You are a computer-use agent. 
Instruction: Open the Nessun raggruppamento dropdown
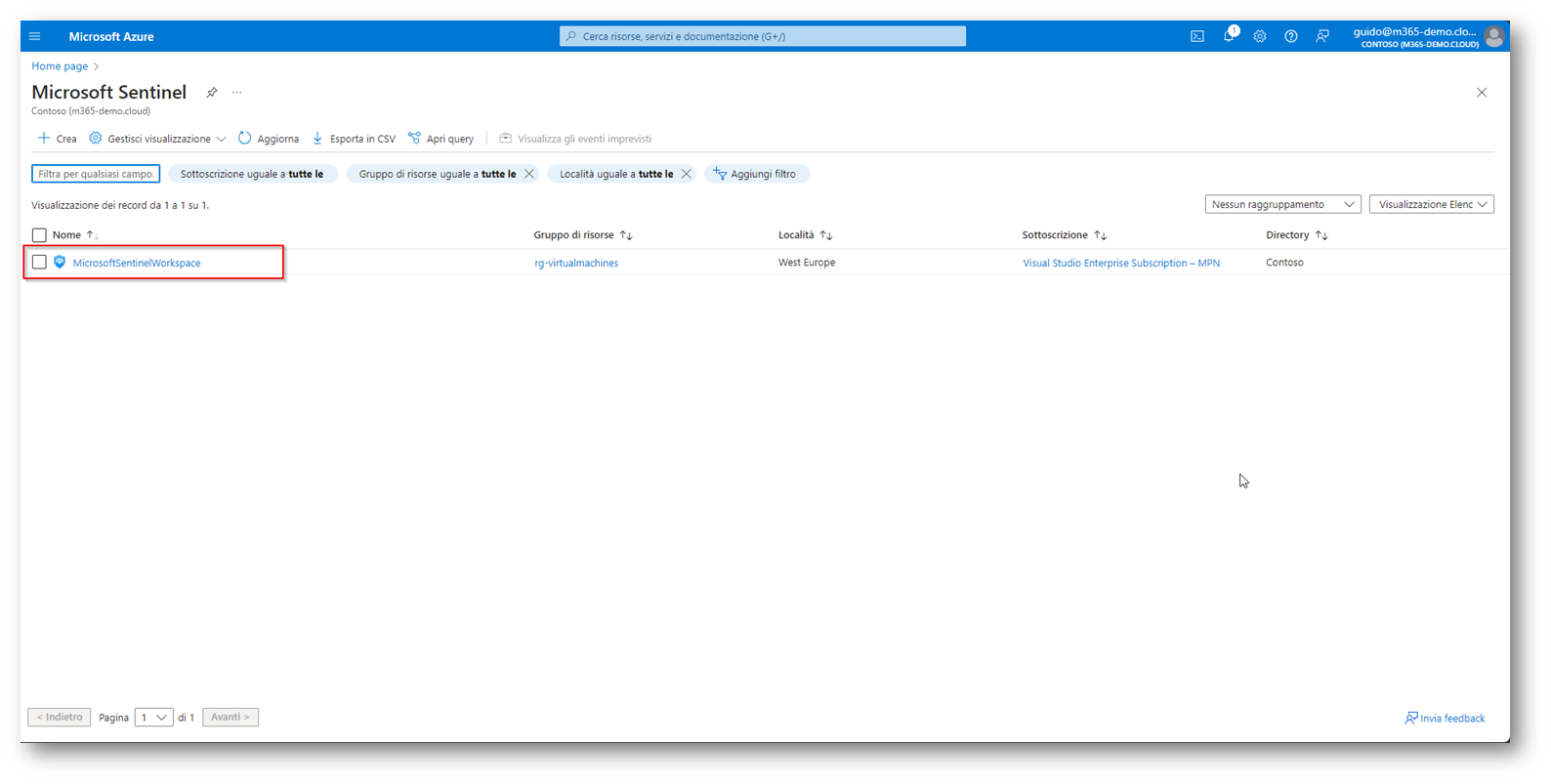pyautogui.click(x=1282, y=204)
